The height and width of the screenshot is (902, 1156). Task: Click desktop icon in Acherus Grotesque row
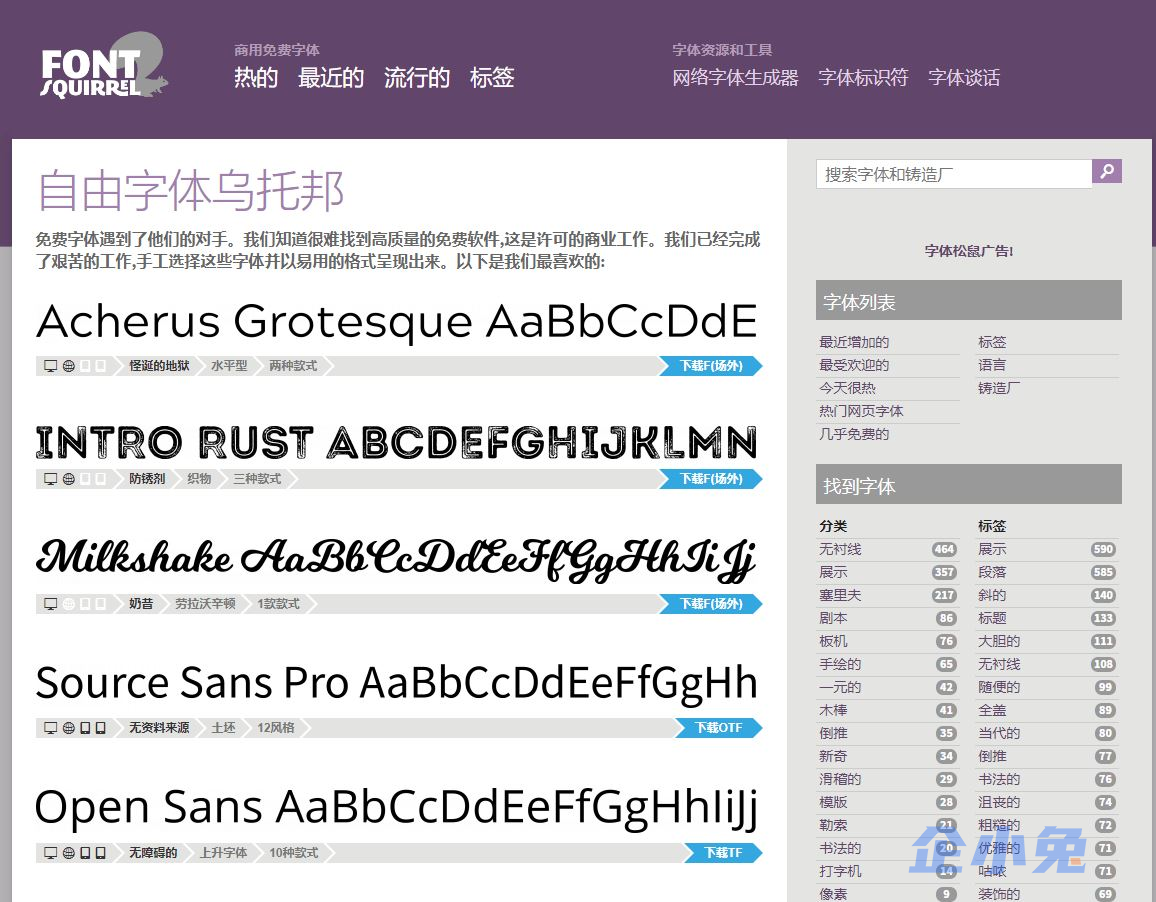coord(51,366)
